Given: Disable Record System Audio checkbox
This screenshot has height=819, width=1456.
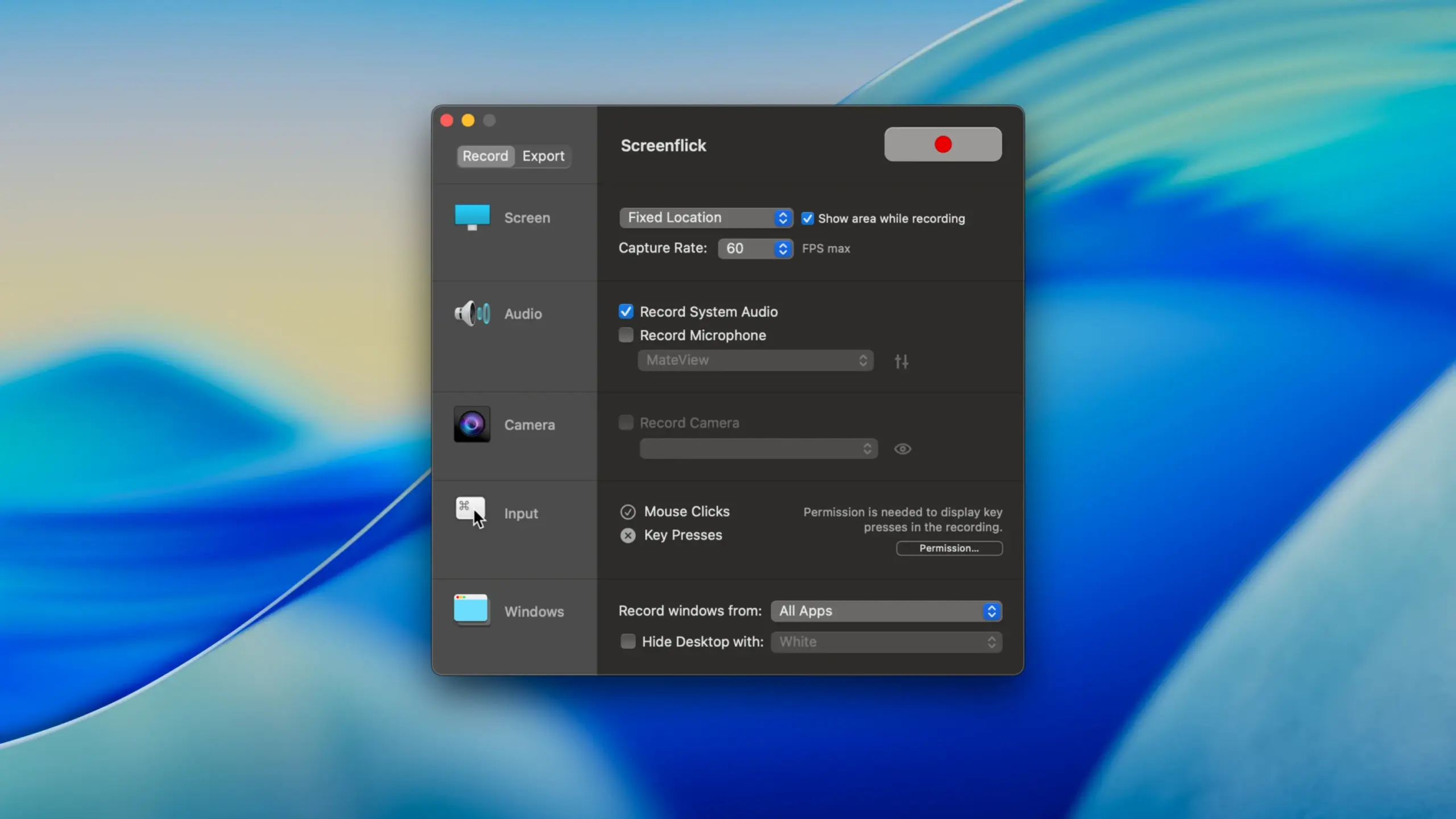Looking at the screenshot, I should coord(626,312).
